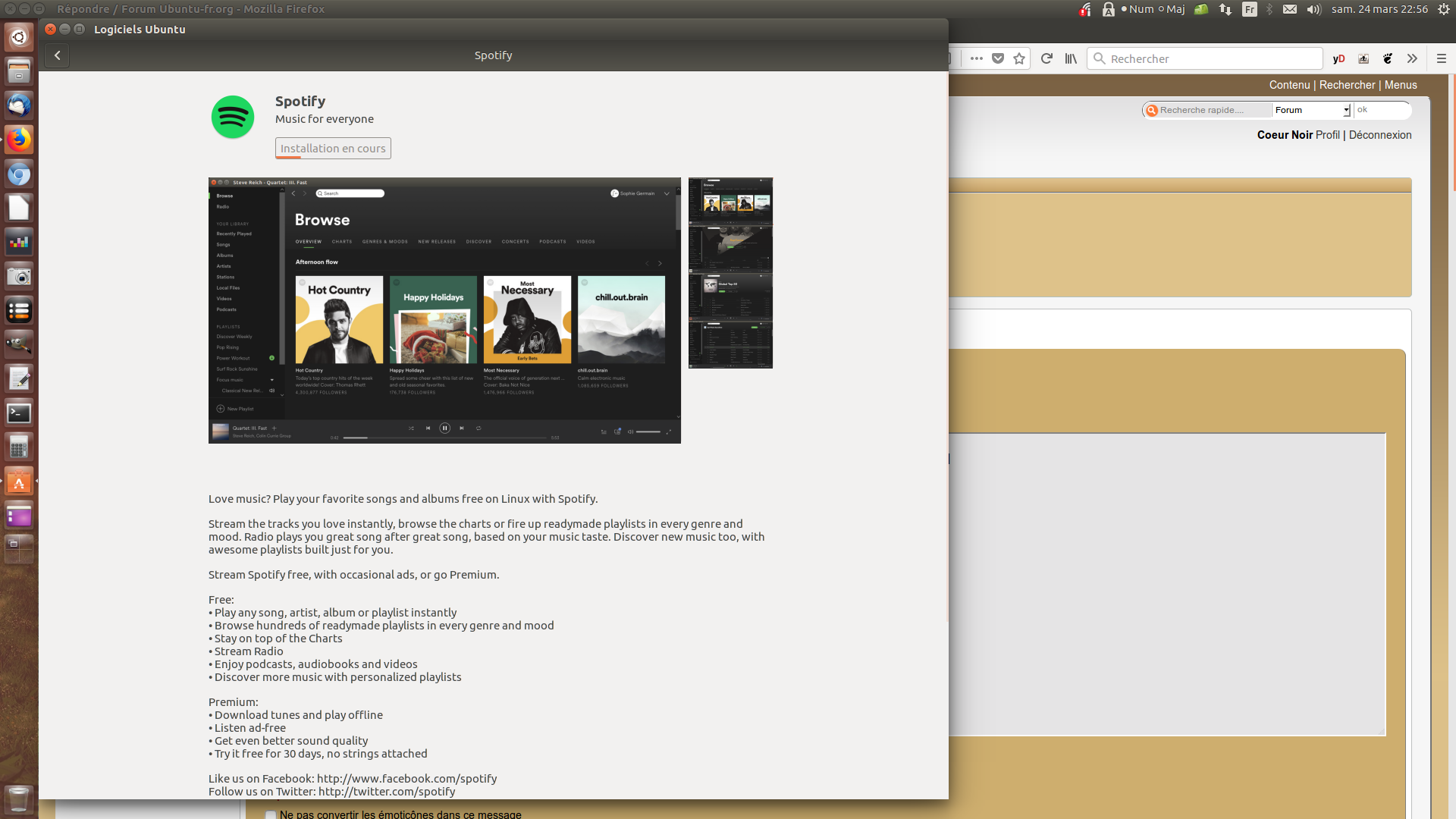Launch Thunderbird mail from the launcher
Screen dimensions: 1456x819
(19, 105)
